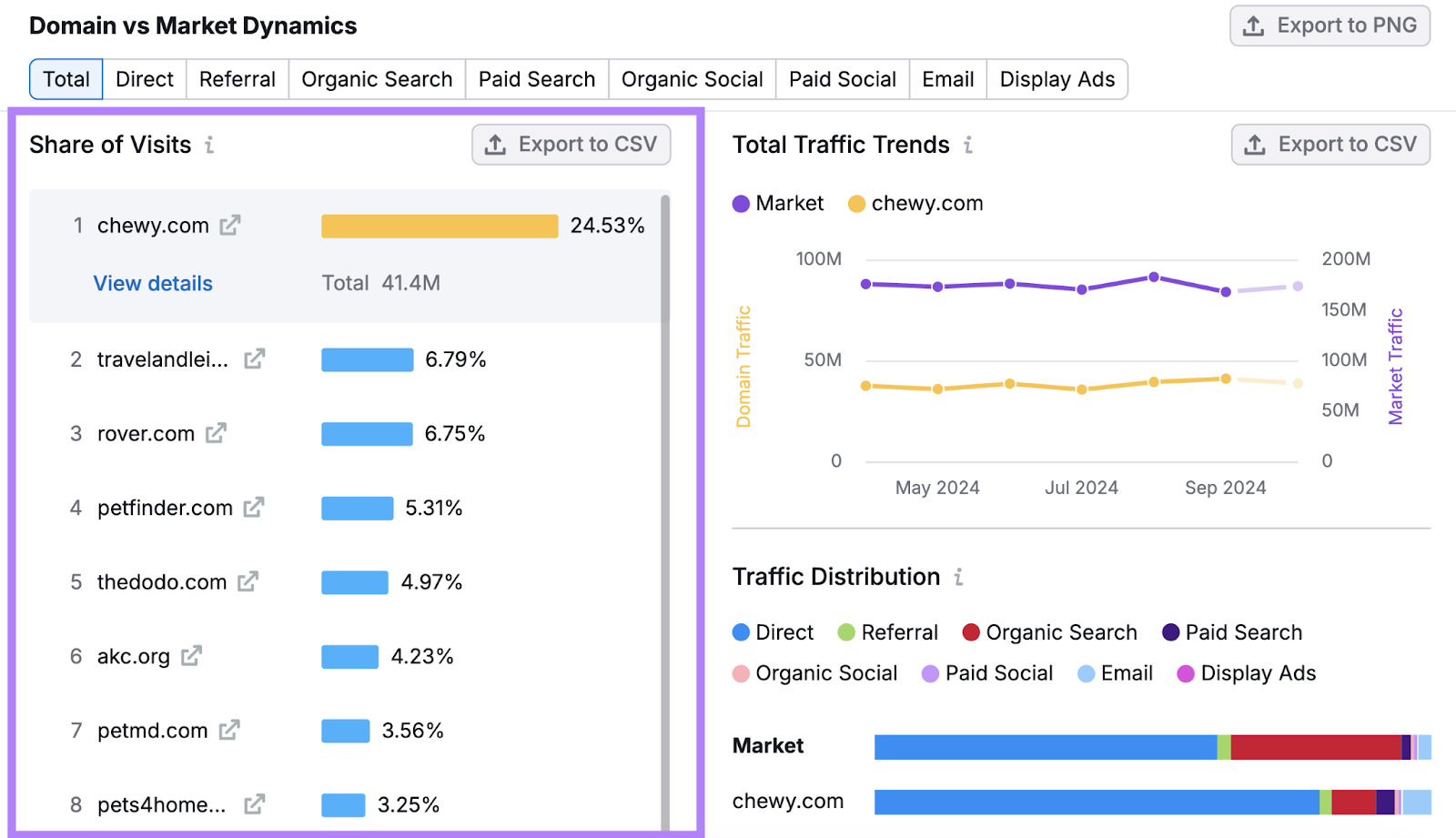Switch to the Organic Search tab
The image size is (1456, 838).
[377, 79]
